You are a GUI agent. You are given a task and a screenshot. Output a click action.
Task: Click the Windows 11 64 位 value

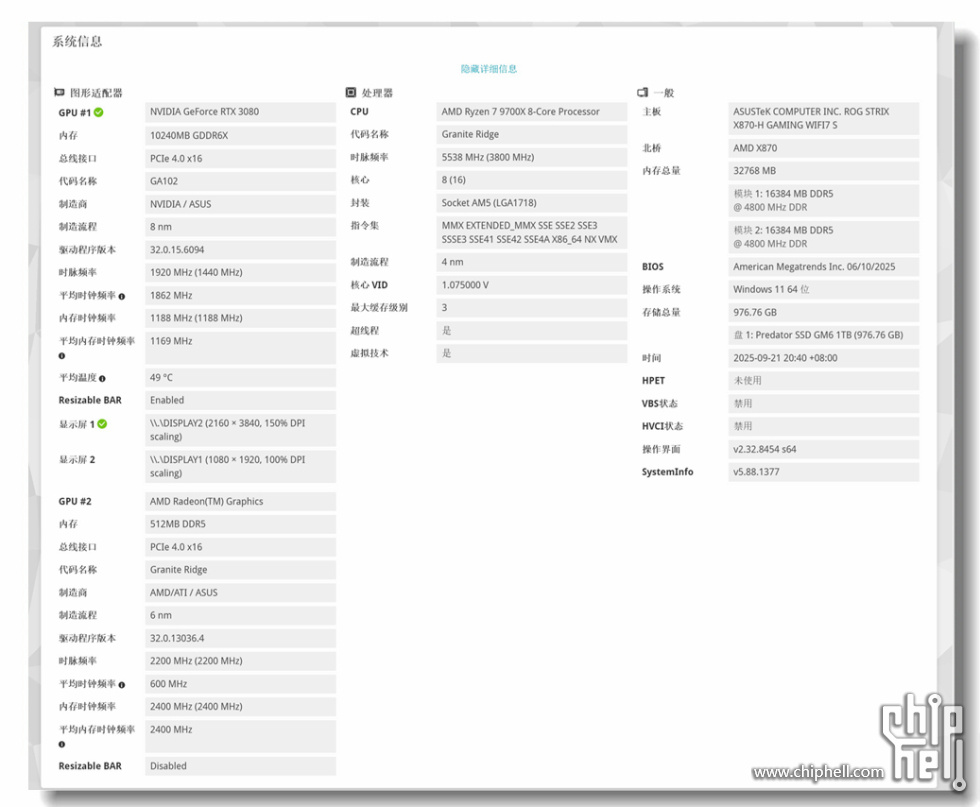pyautogui.click(x=824, y=289)
